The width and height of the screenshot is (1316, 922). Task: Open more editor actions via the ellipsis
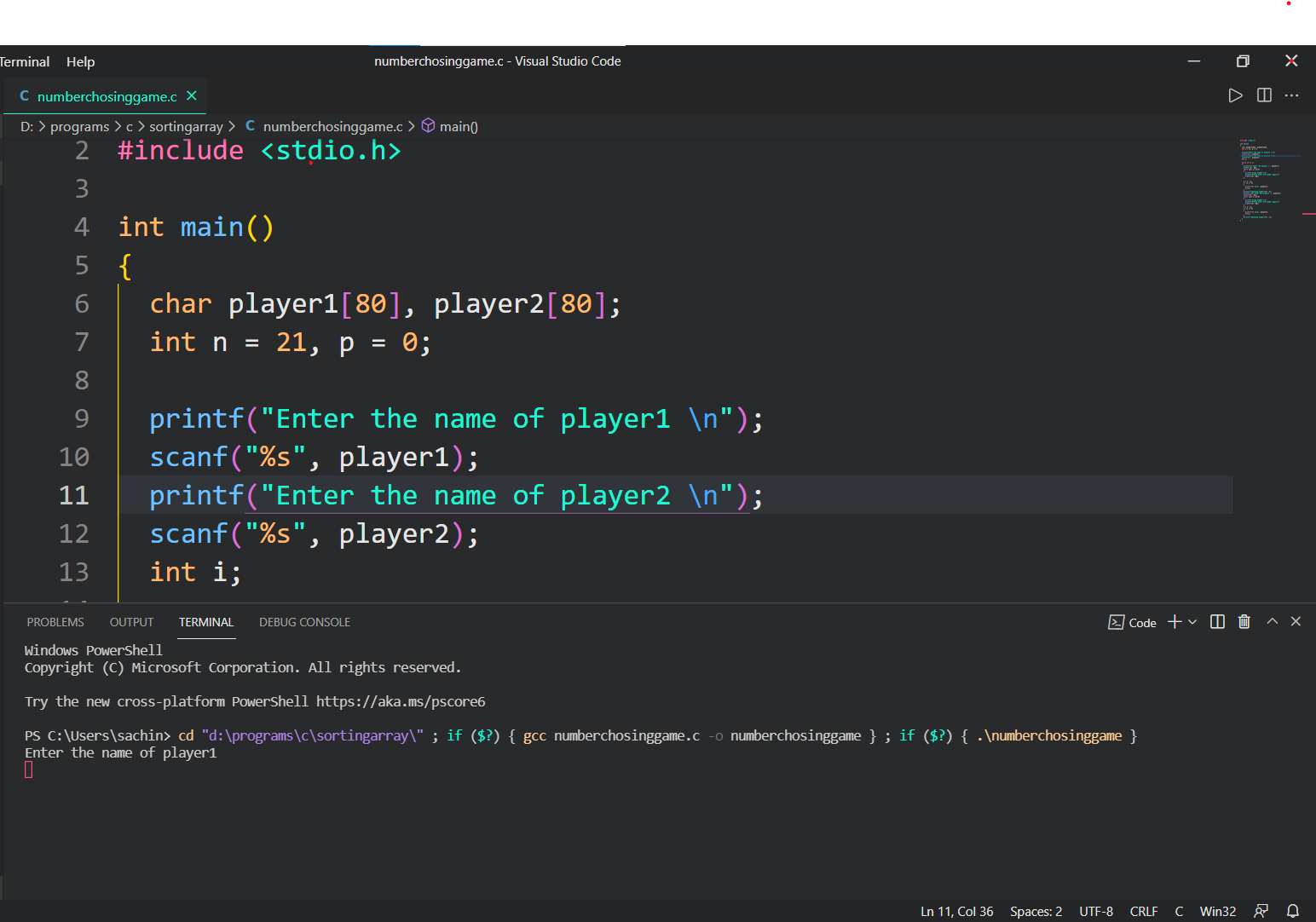coord(1291,95)
